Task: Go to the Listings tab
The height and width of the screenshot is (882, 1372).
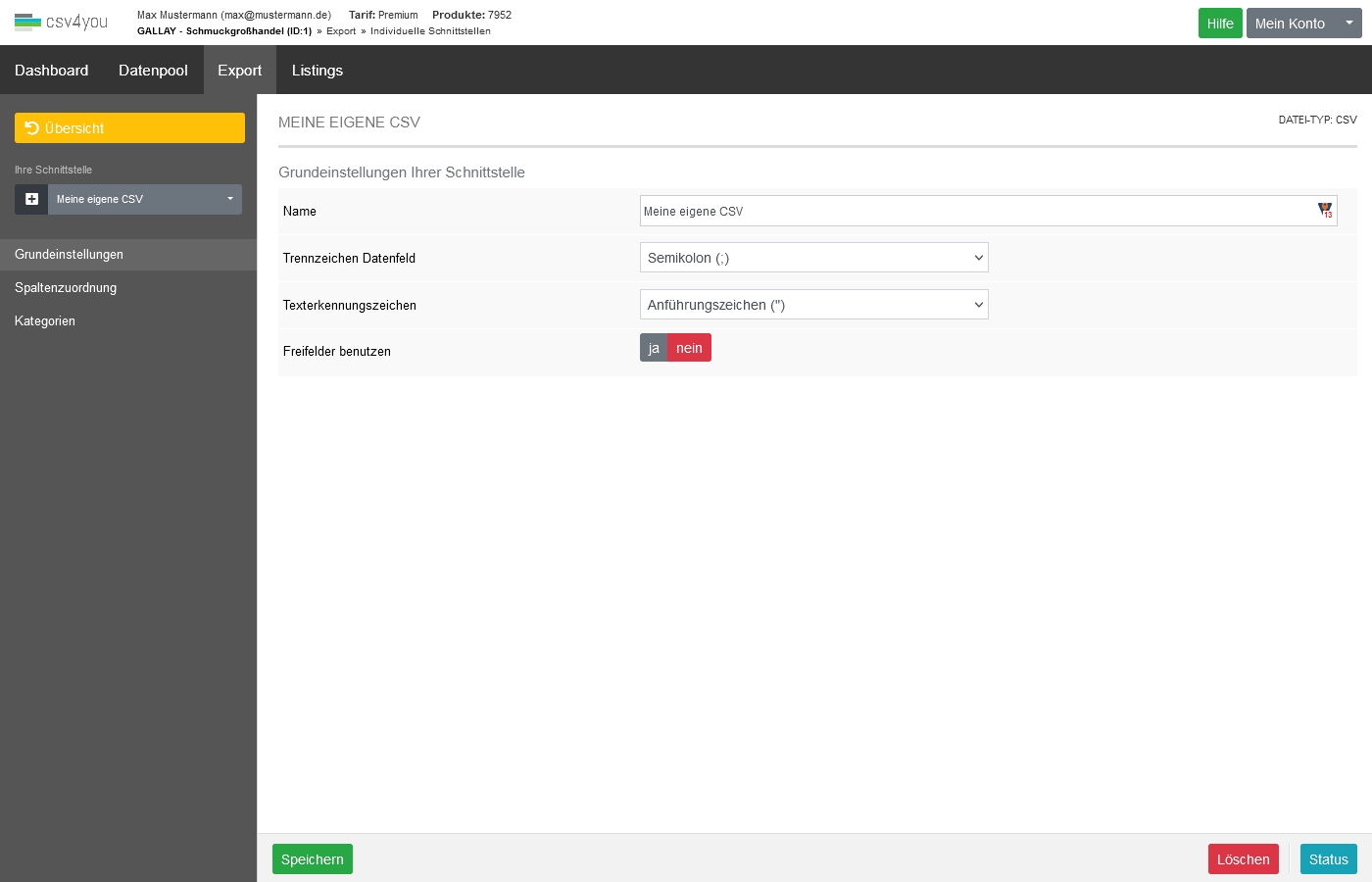Action: (x=317, y=71)
